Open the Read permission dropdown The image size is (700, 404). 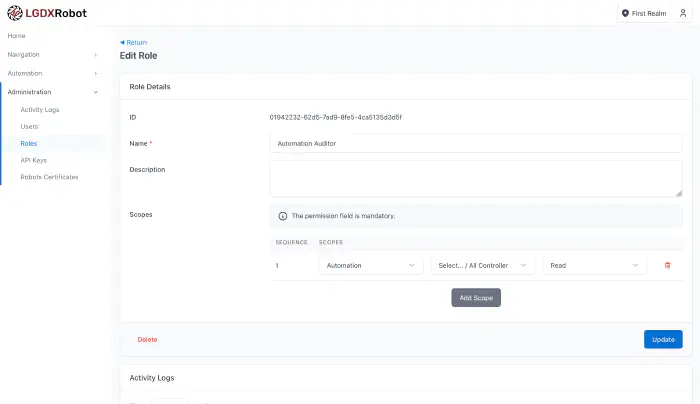click(594, 265)
